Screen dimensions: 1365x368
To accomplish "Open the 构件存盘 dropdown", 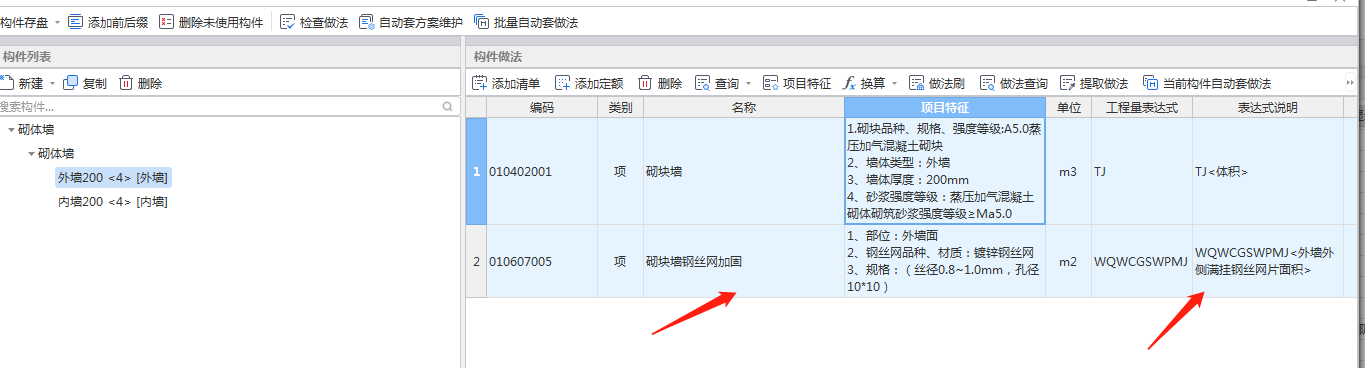I will tap(56, 22).
